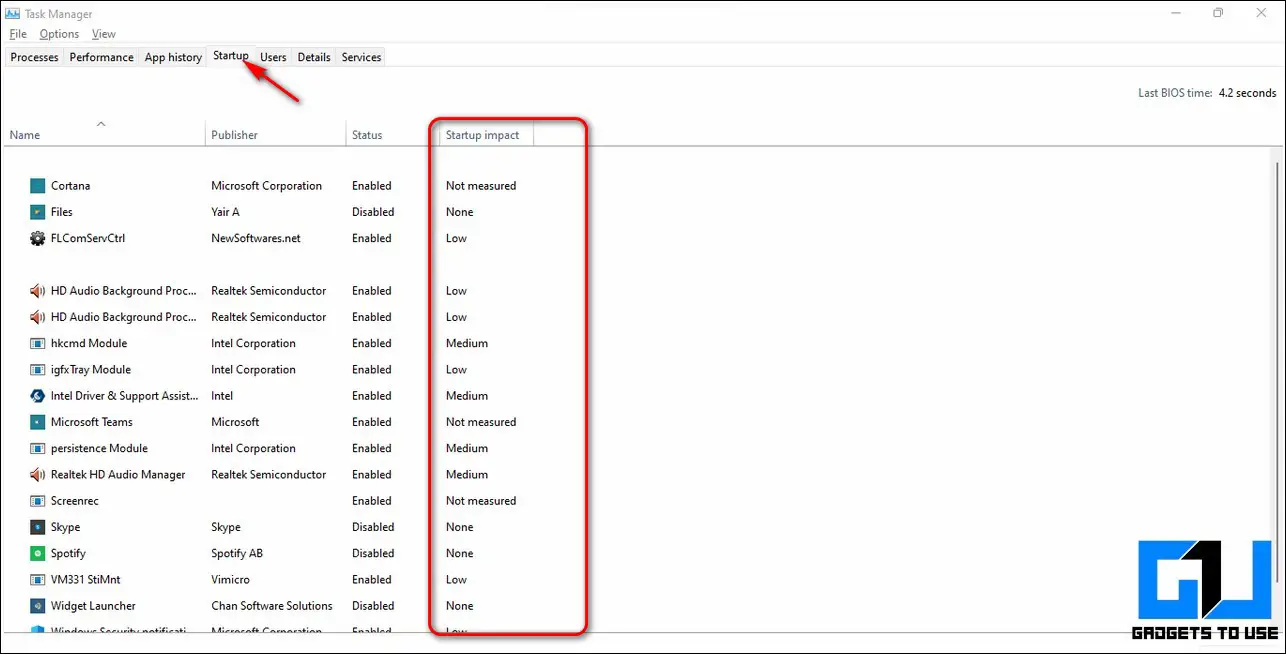Viewport: 1286px width, 654px height.
Task: Select the Medium impact for persistence Module
Action: pos(467,448)
